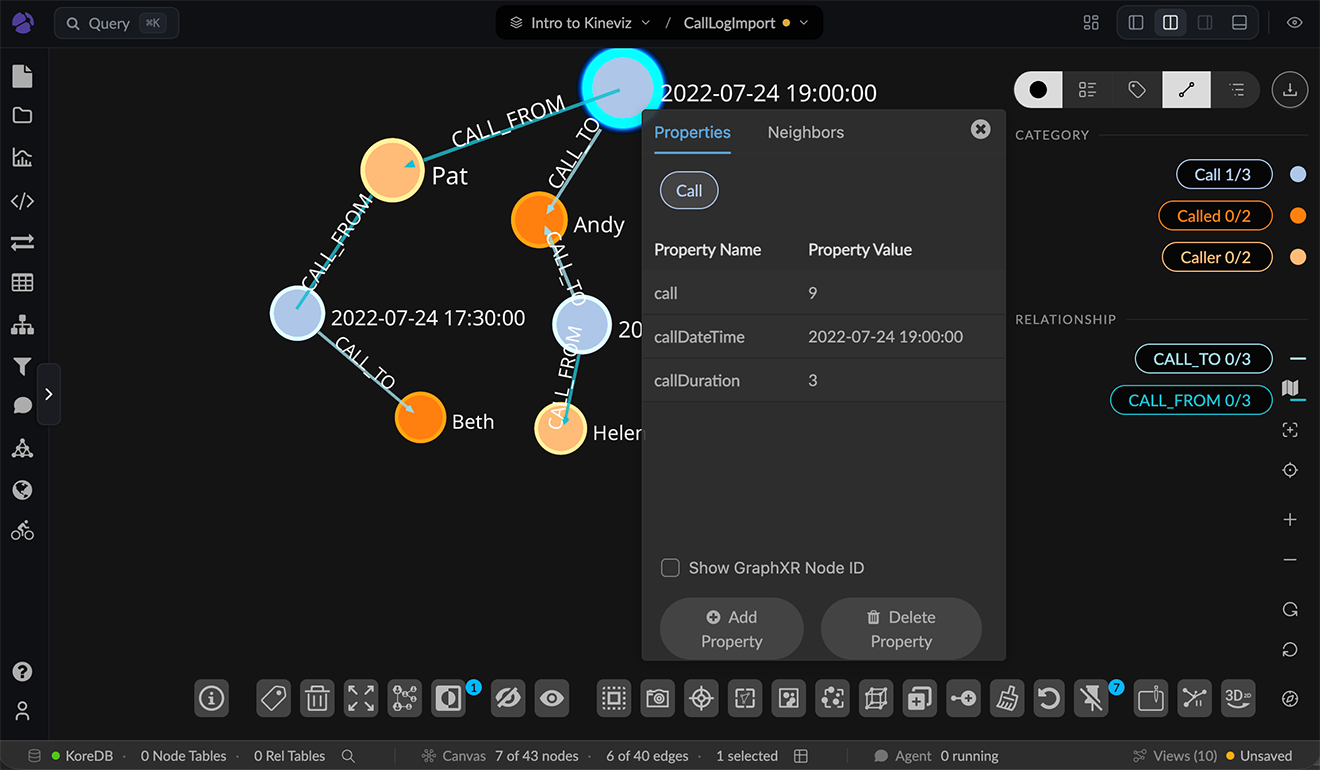Toggle the eye visibility icon at top right

click(x=1294, y=22)
